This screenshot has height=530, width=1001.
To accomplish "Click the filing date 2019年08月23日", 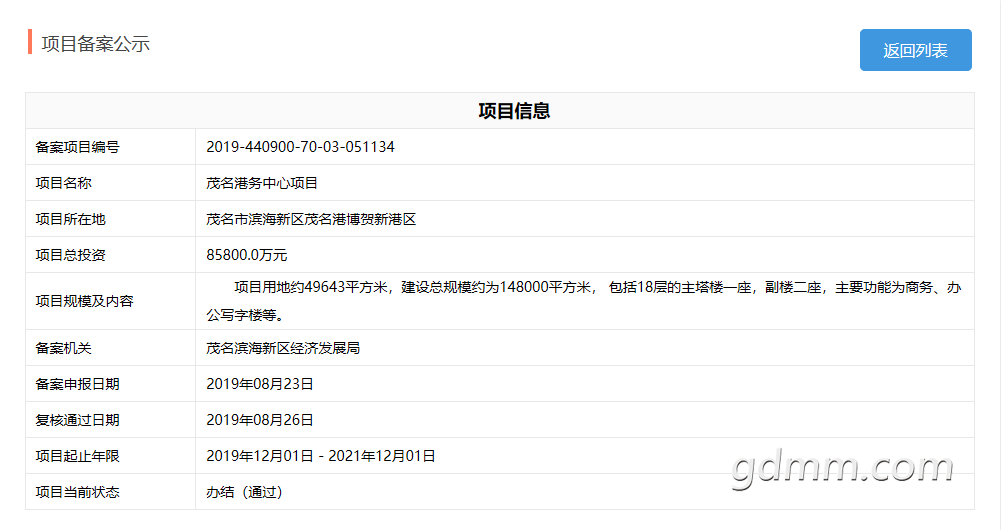I will coord(260,384).
